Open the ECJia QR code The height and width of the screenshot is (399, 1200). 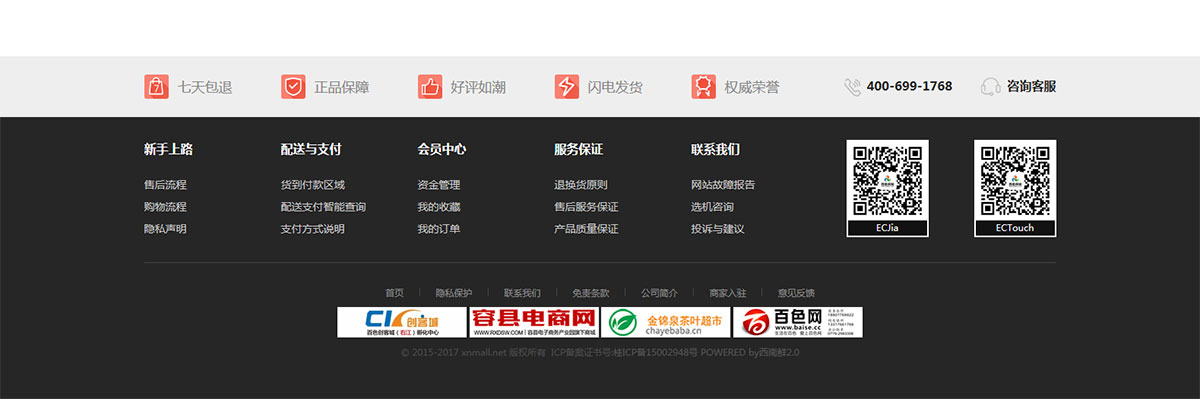tap(888, 188)
